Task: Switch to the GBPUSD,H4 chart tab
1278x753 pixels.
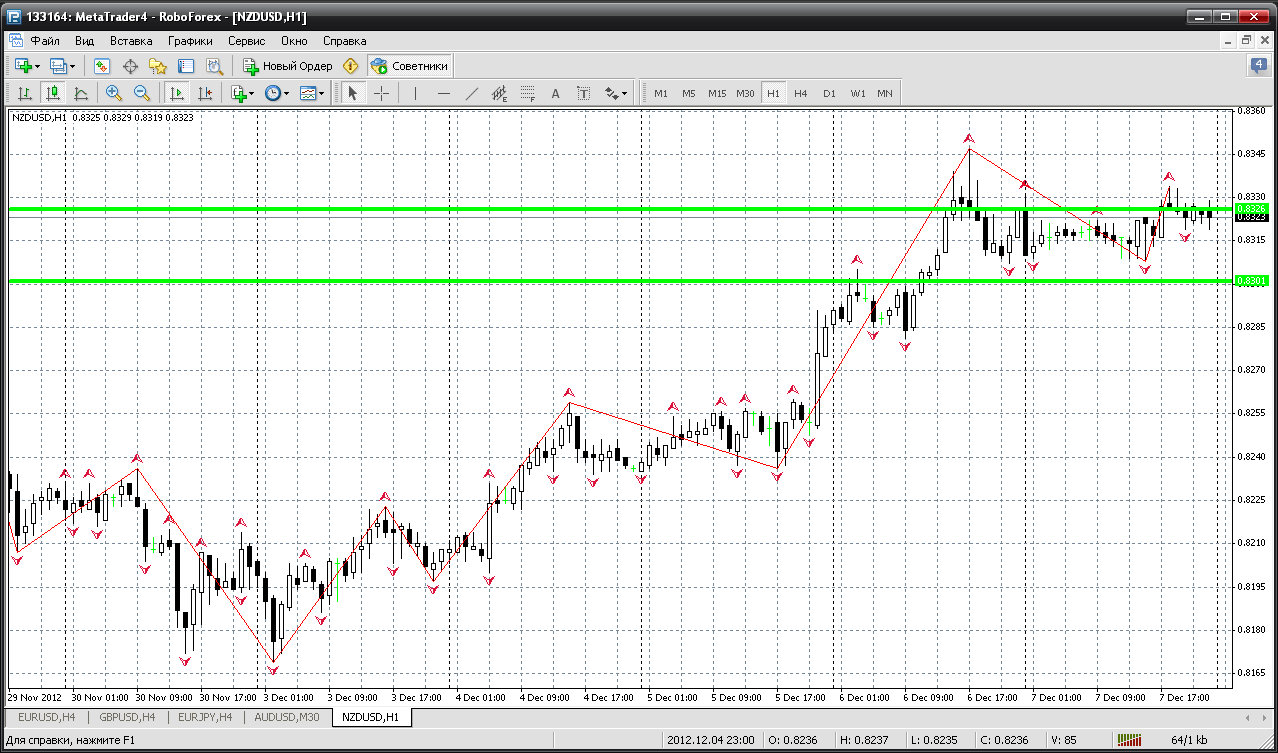Action: click(126, 717)
